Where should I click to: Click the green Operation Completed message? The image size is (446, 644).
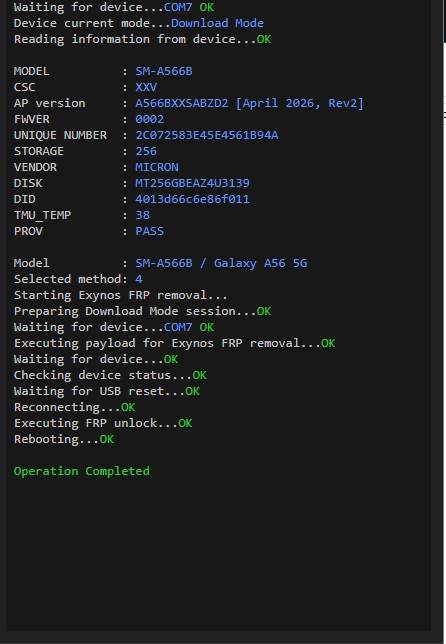click(82, 471)
